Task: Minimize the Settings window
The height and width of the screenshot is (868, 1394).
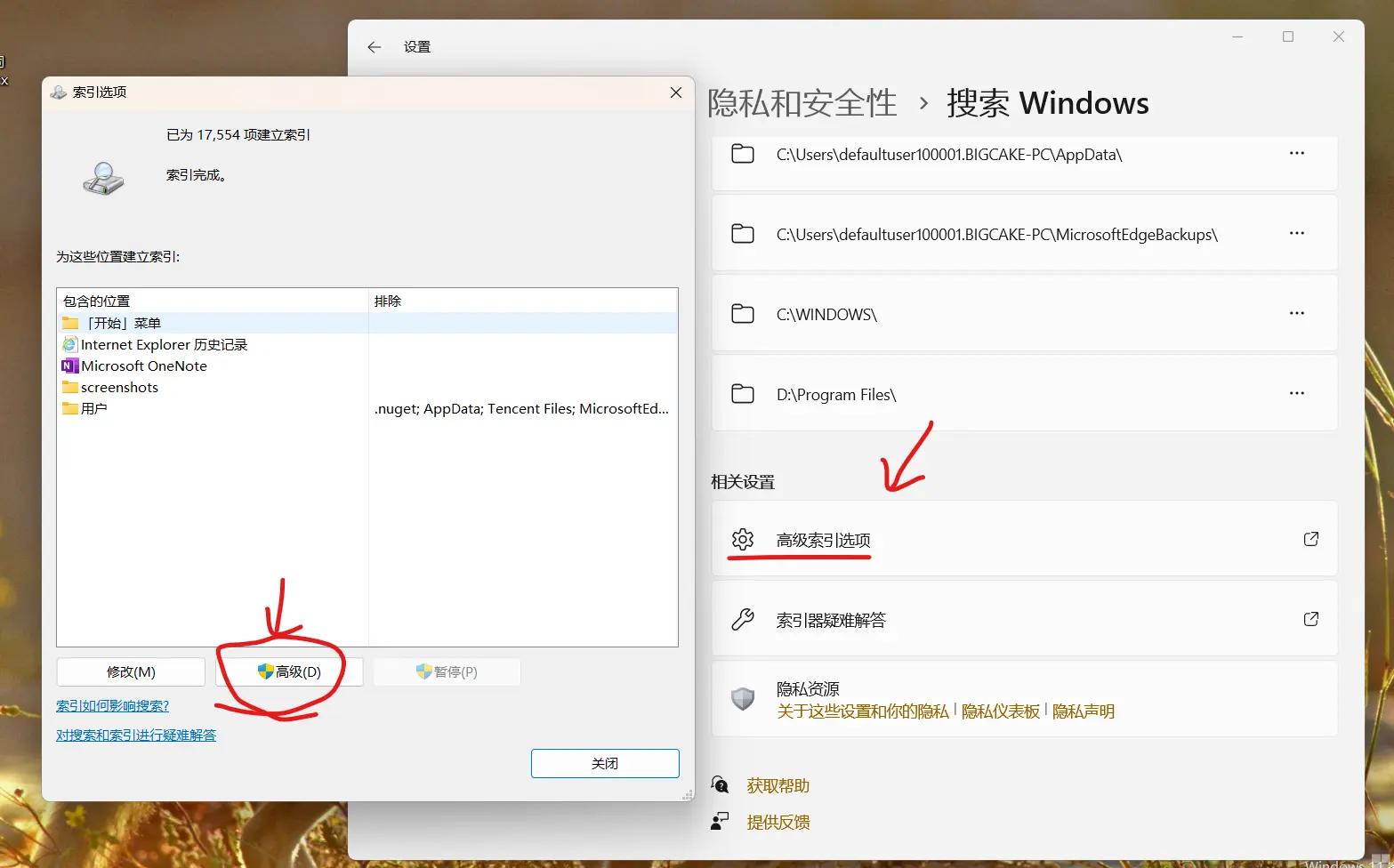Action: pos(1237,36)
